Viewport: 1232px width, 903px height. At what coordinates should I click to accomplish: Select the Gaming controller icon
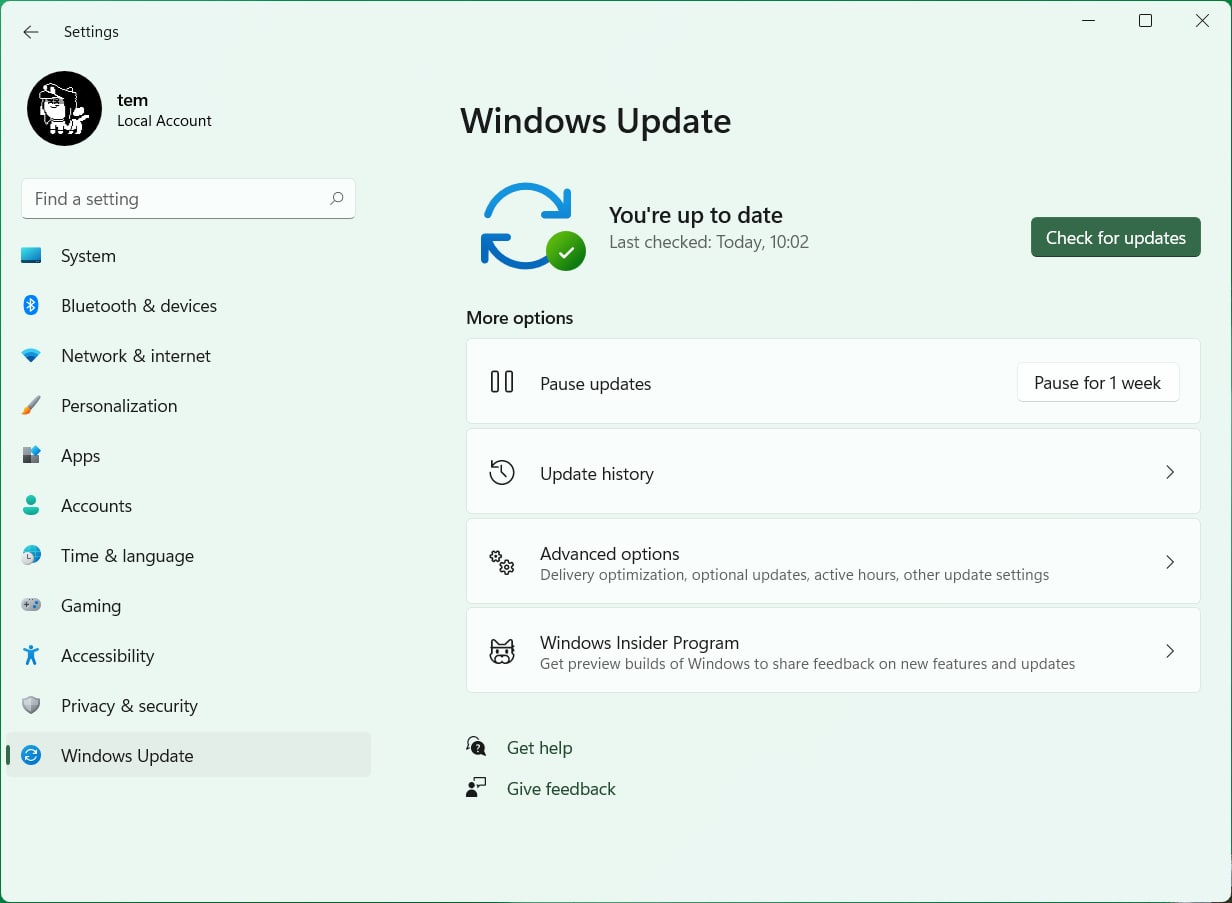pyautogui.click(x=31, y=606)
